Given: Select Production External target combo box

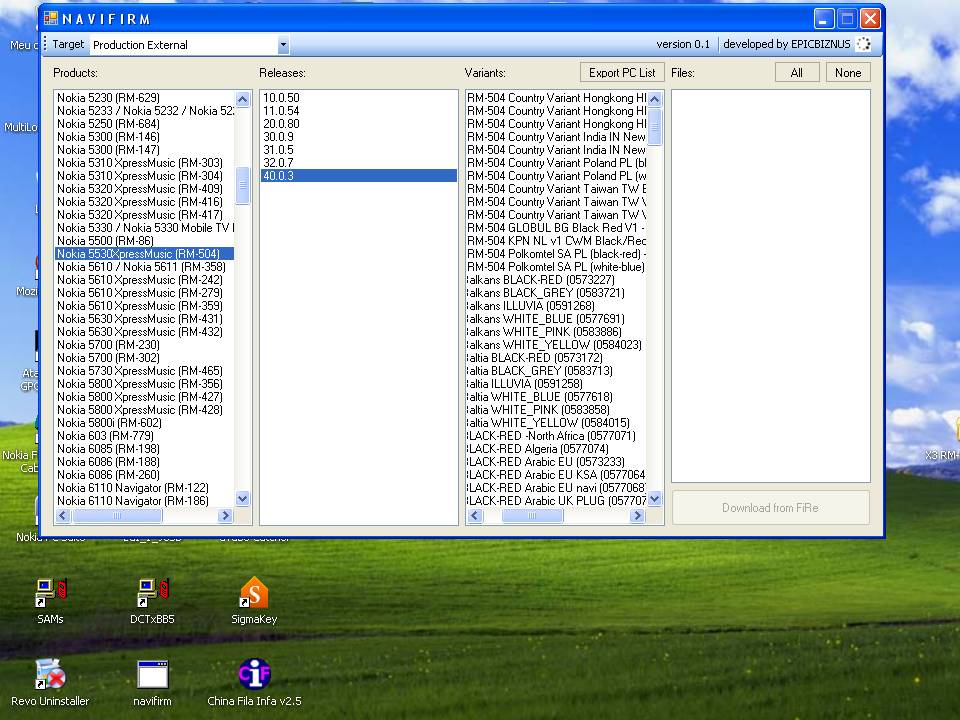Looking at the screenshot, I should click(x=189, y=45).
